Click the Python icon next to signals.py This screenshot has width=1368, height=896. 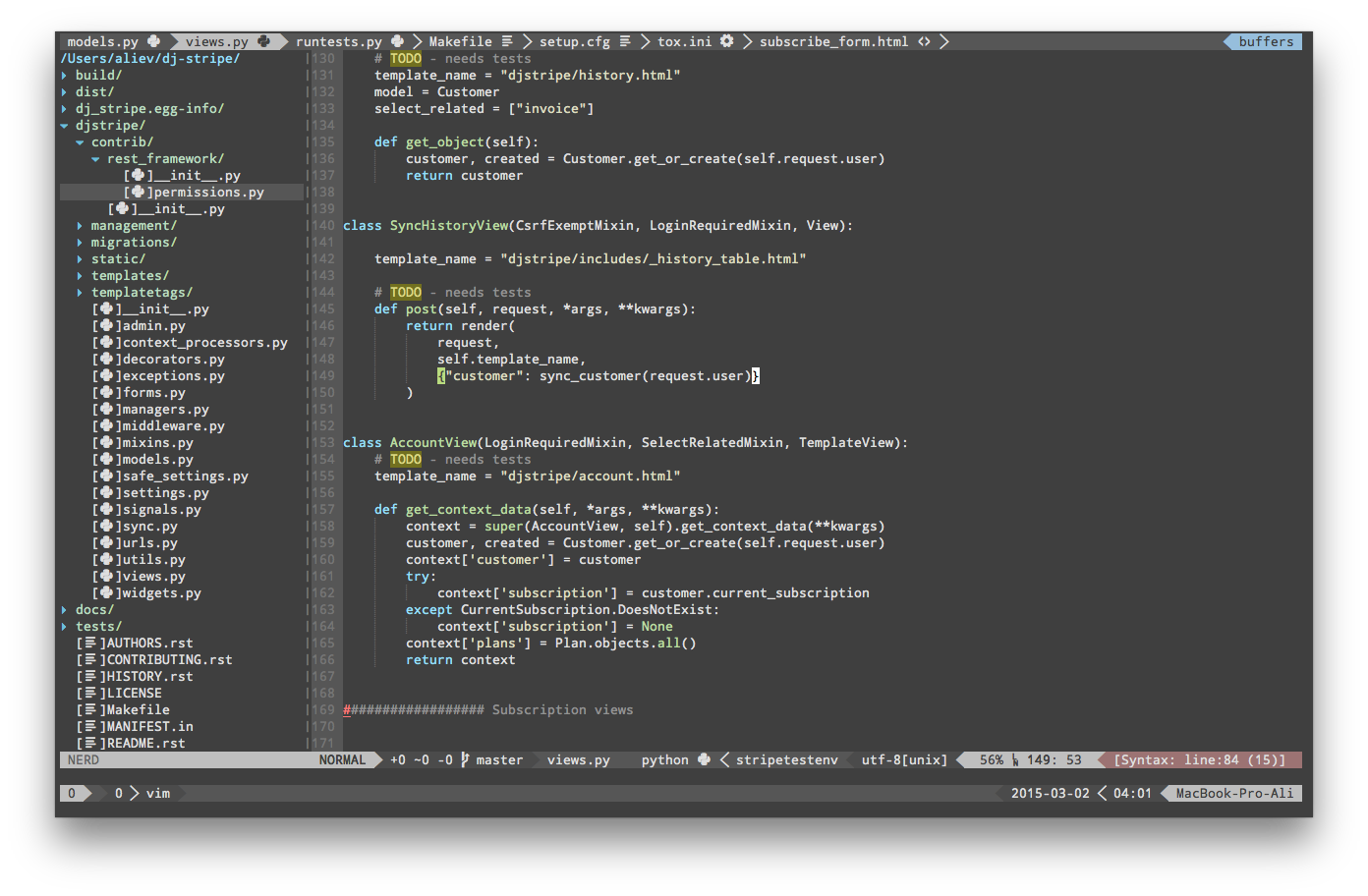pos(106,509)
